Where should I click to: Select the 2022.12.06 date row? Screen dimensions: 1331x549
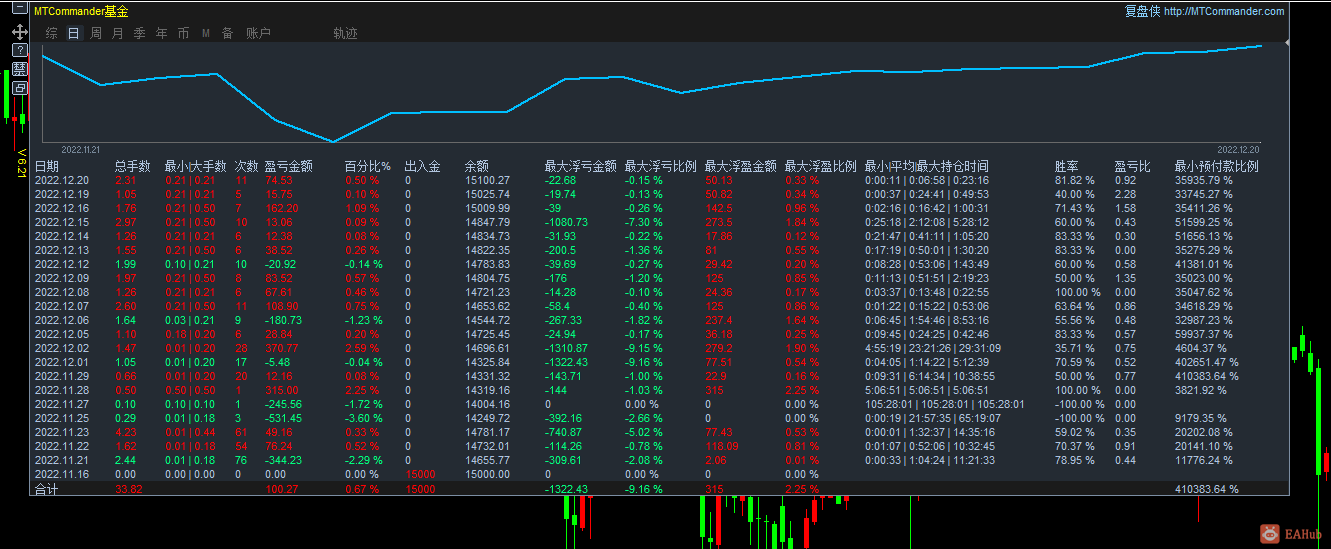click(x=62, y=320)
